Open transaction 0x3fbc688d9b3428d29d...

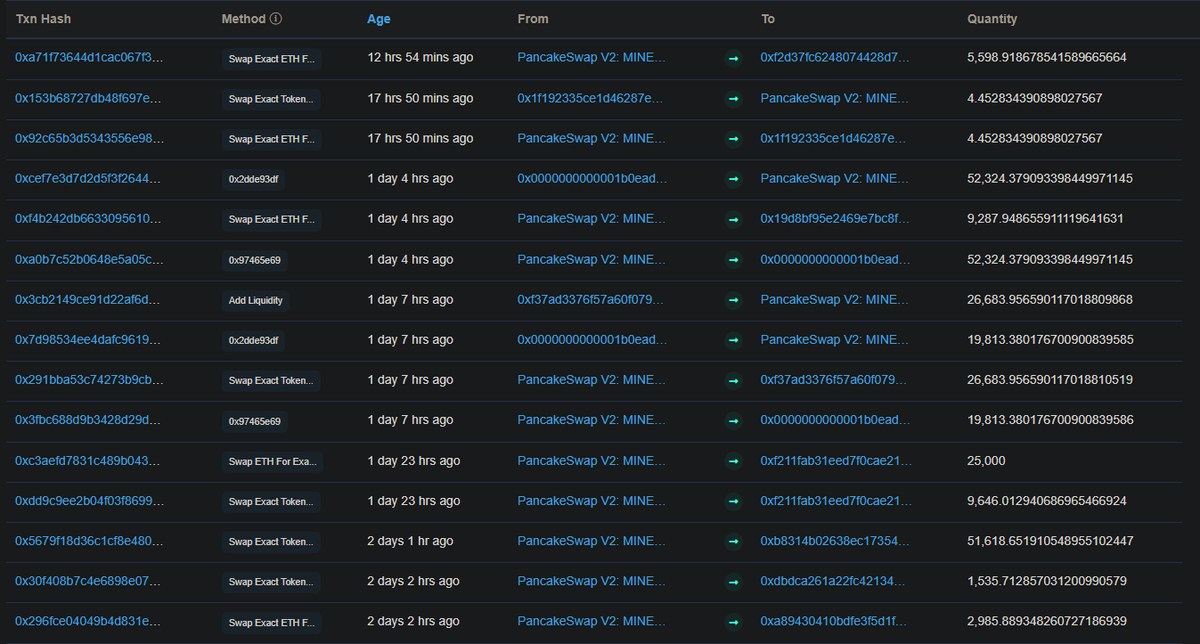pos(89,420)
